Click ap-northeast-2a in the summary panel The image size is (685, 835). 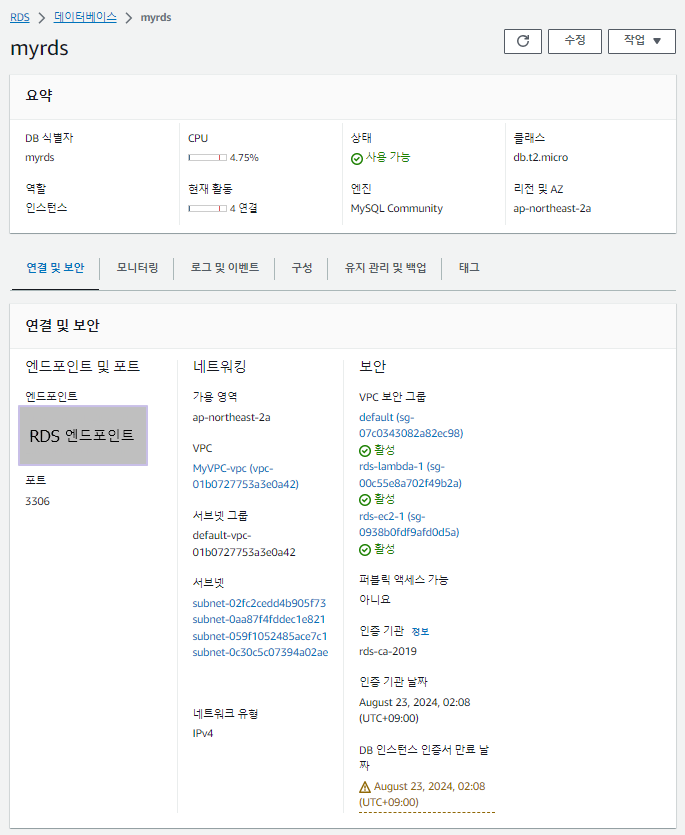pyautogui.click(x=552, y=208)
